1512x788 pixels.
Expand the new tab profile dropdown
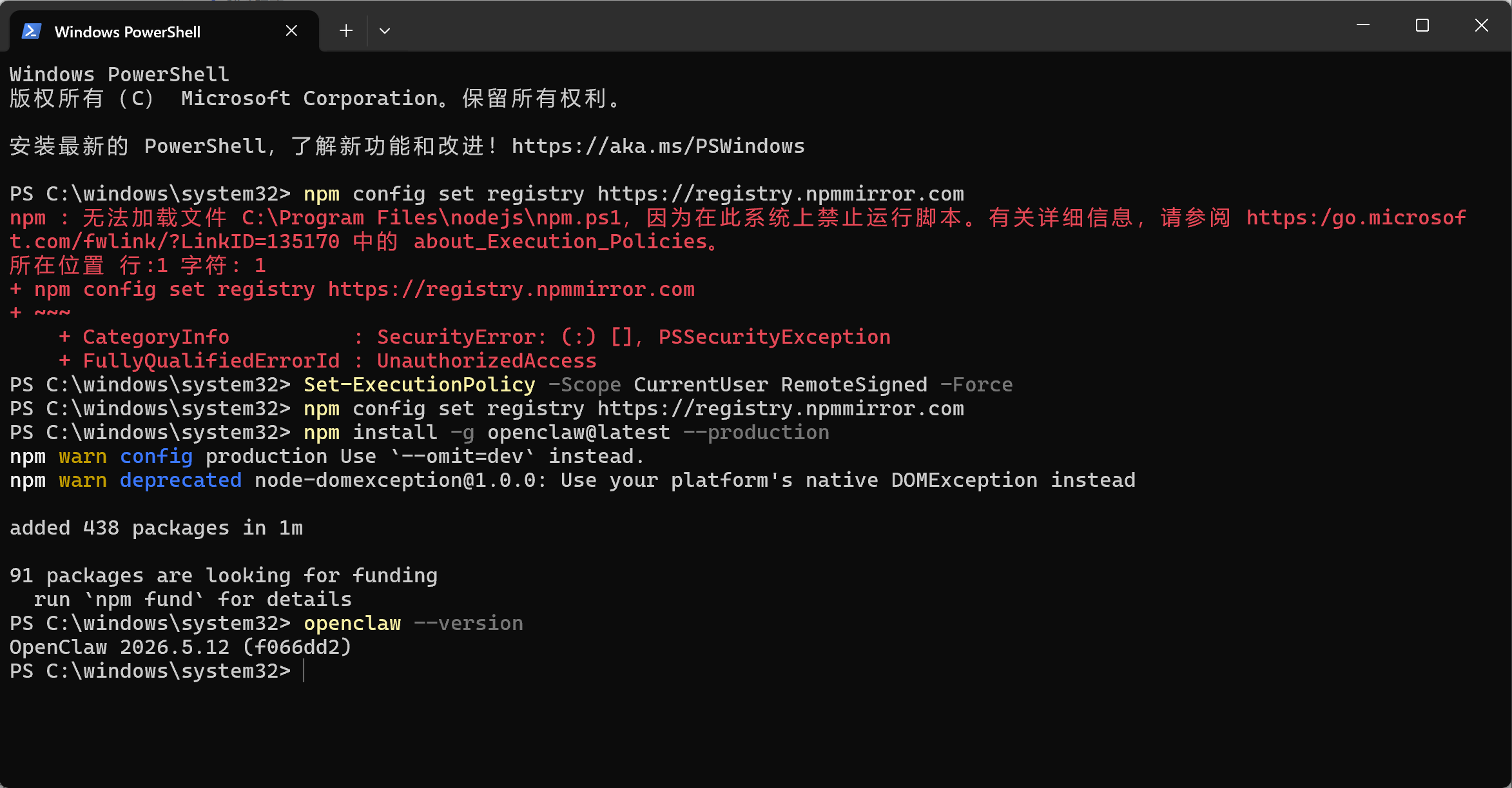[385, 31]
